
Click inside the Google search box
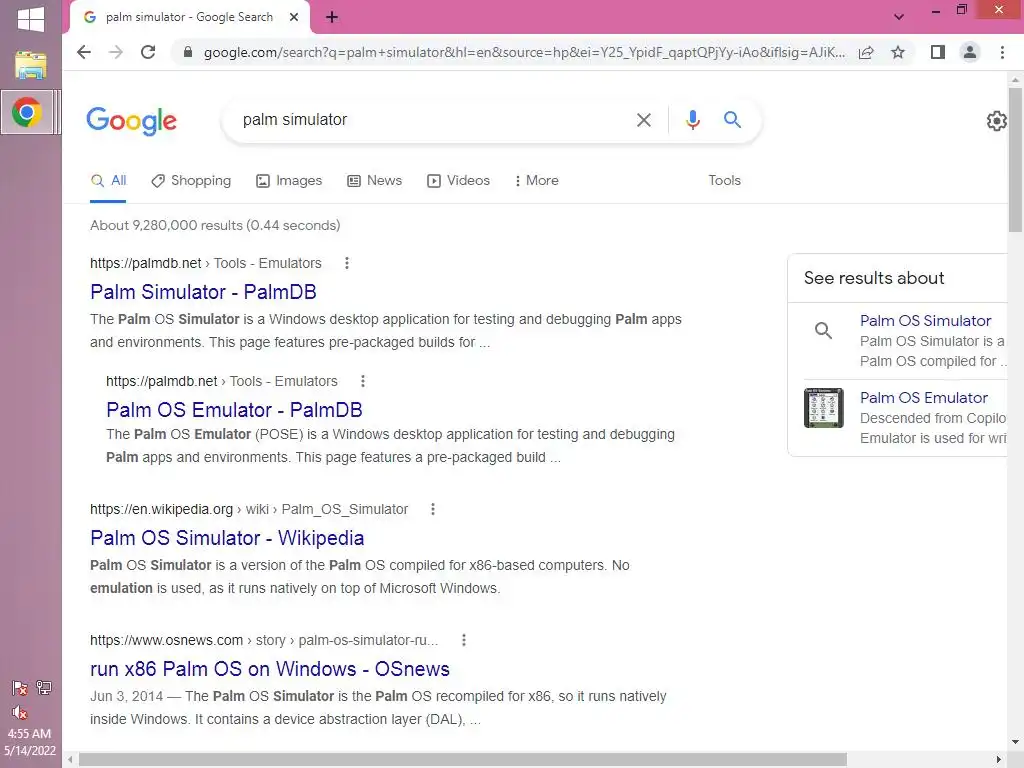[x=431, y=120]
